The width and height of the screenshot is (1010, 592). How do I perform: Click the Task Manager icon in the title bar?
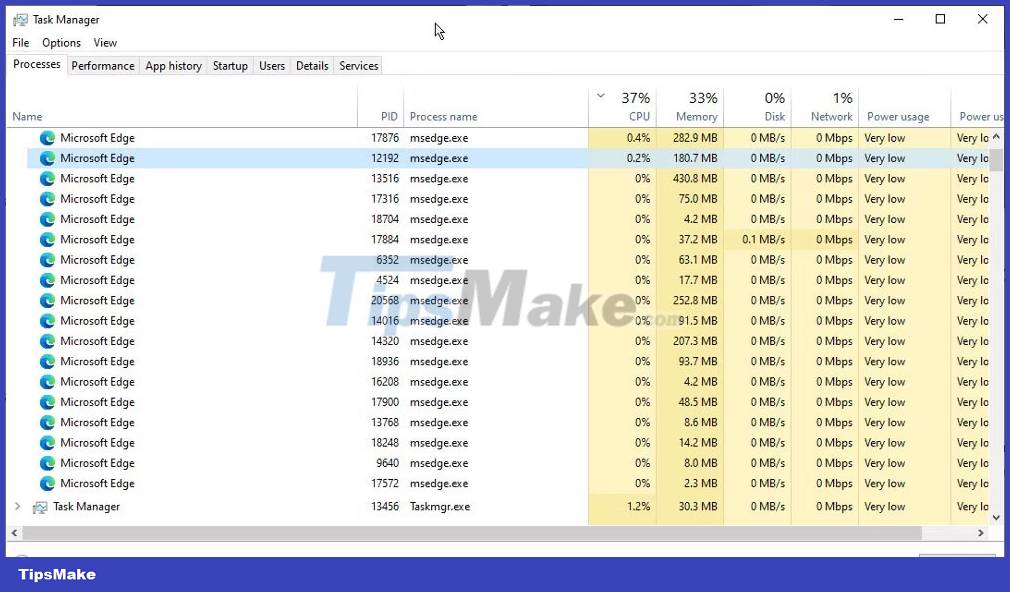click(x=20, y=19)
